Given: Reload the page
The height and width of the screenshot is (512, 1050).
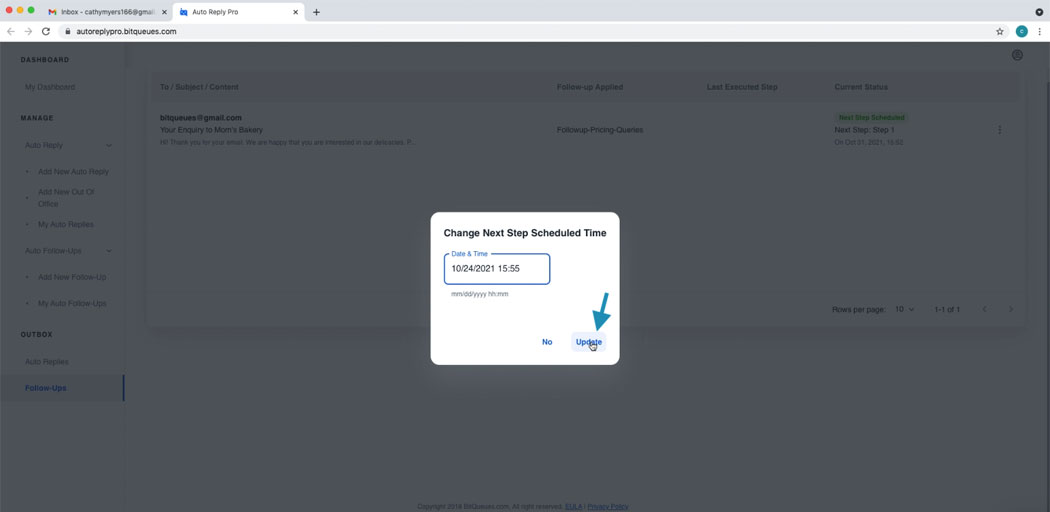Looking at the screenshot, I should 46,31.
